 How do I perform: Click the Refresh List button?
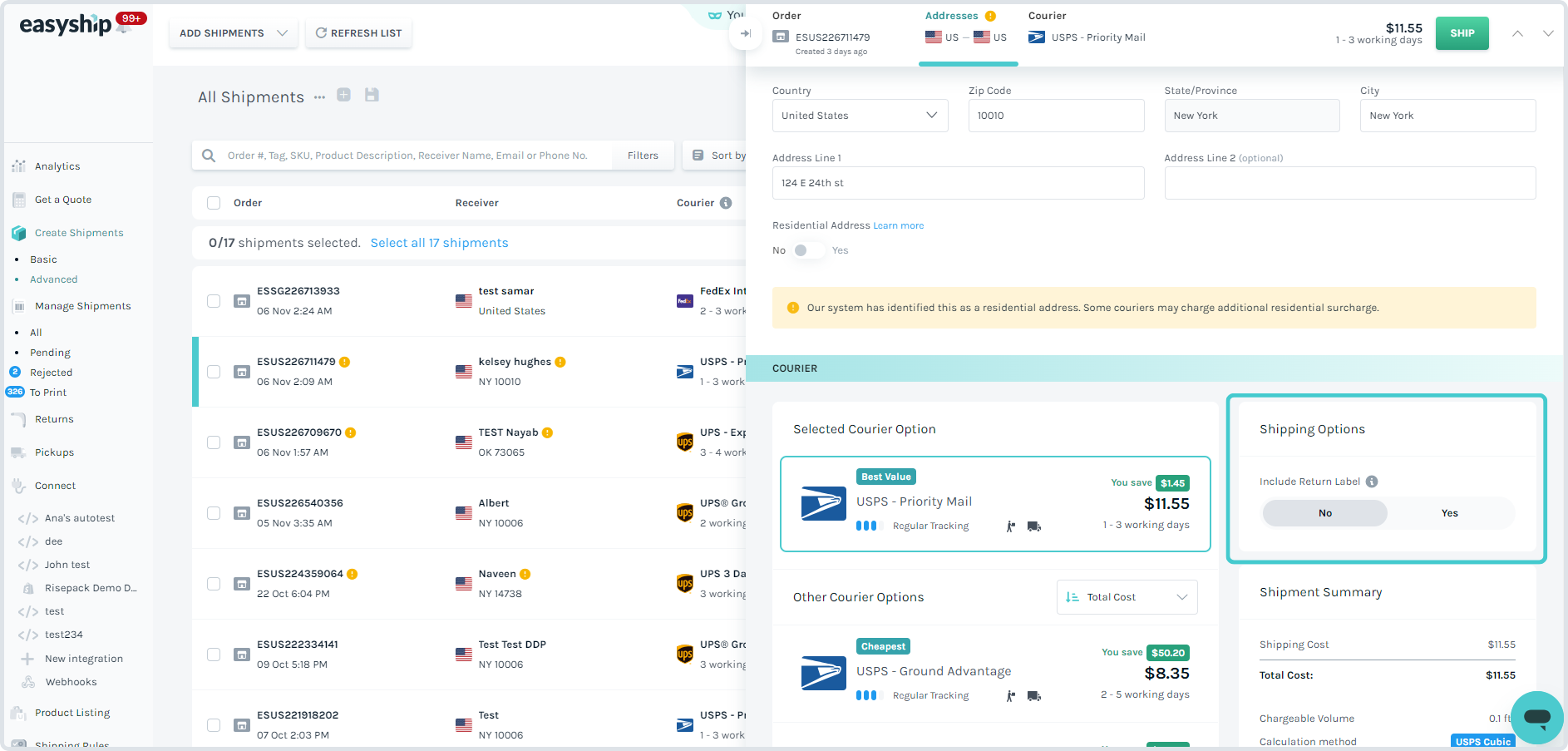point(358,33)
